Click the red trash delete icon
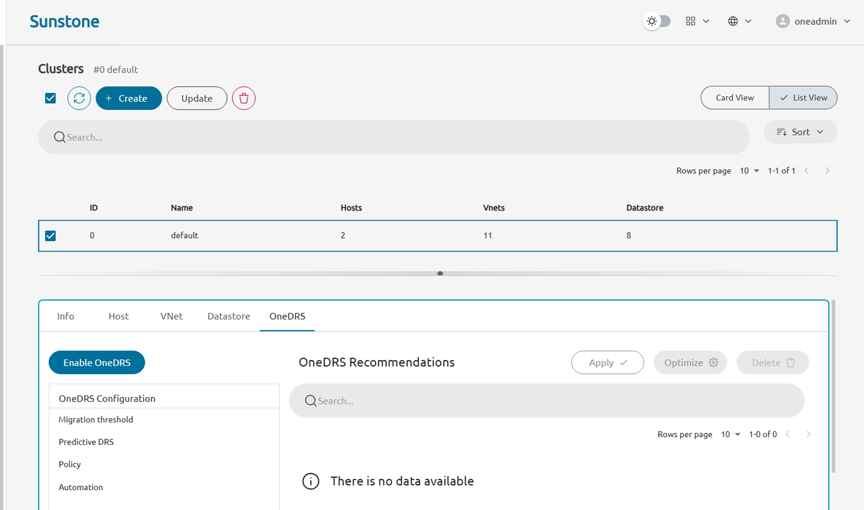Viewport: 864px width, 510px height. point(244,98)
